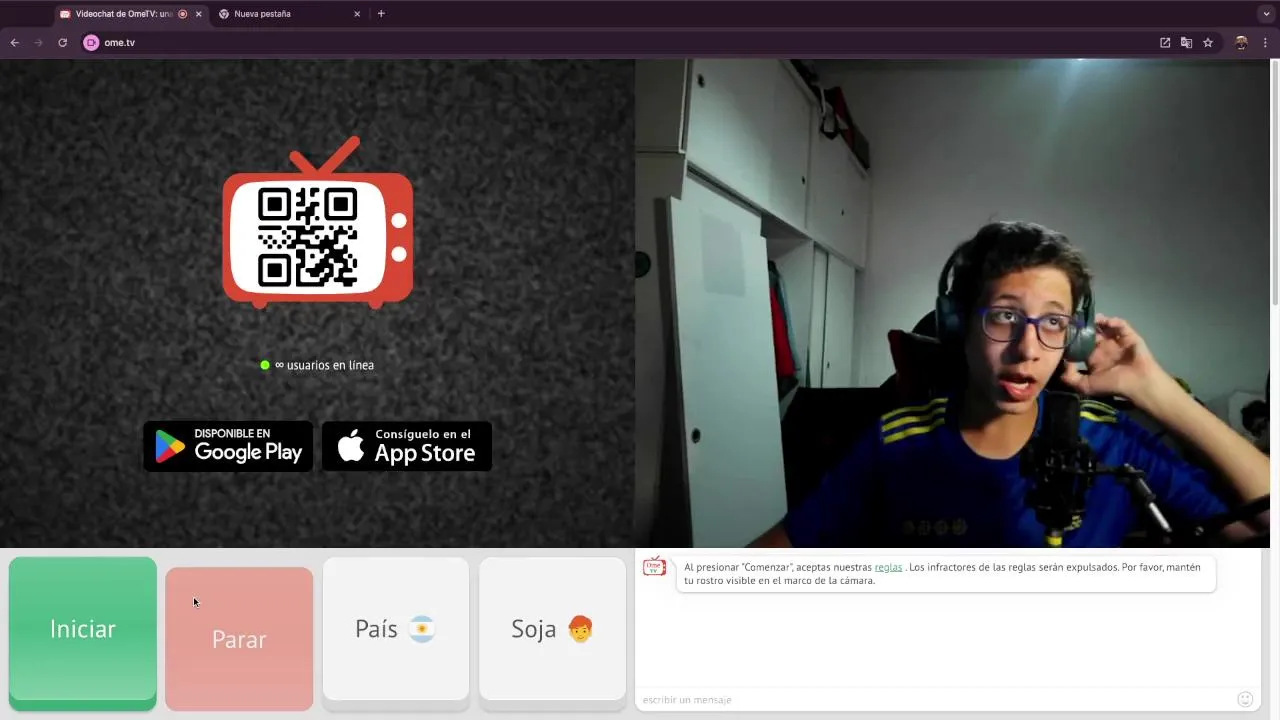Screen dimensions: 1280x720
Task: Click the escribir un mensaje field
Action: pyautogui.click(x=935, y=699)
